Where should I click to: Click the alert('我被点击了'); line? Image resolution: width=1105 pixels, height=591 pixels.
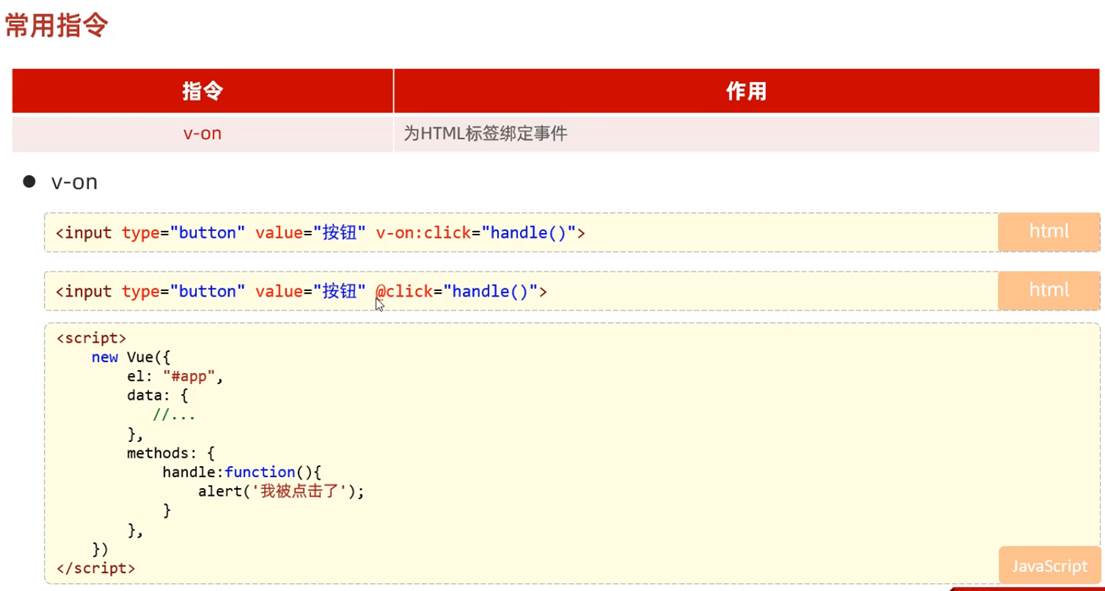[x=282, y=492]
